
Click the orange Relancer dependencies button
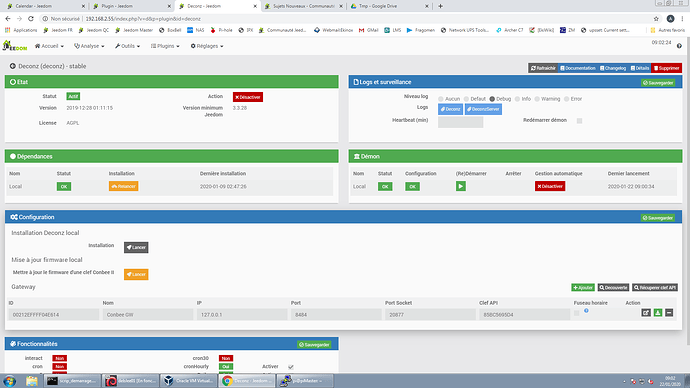[x=124, y=186]
